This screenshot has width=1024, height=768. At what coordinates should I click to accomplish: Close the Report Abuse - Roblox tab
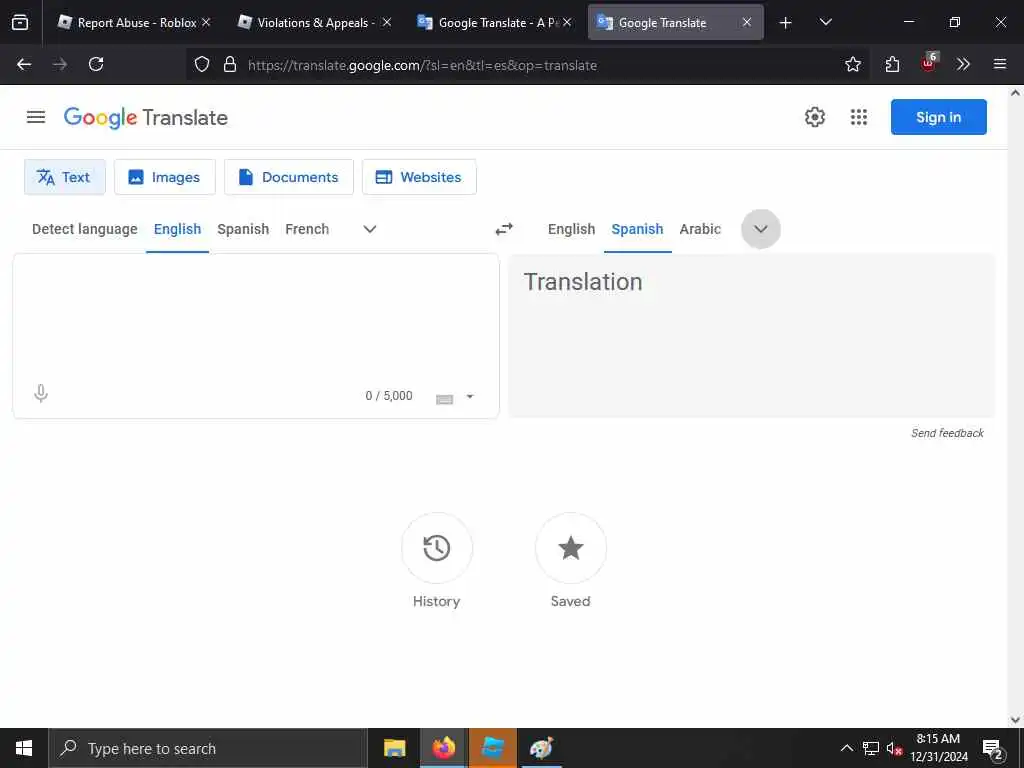tap(206, 22)
